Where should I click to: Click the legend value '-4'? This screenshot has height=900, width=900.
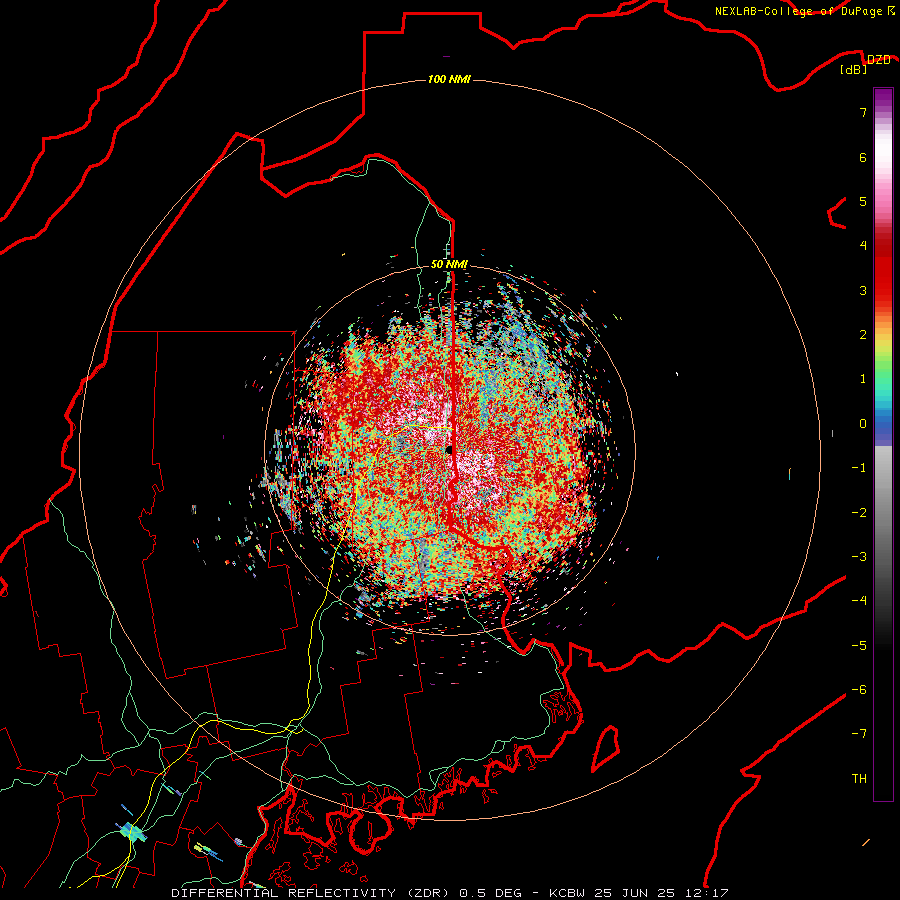pos(859,601)
